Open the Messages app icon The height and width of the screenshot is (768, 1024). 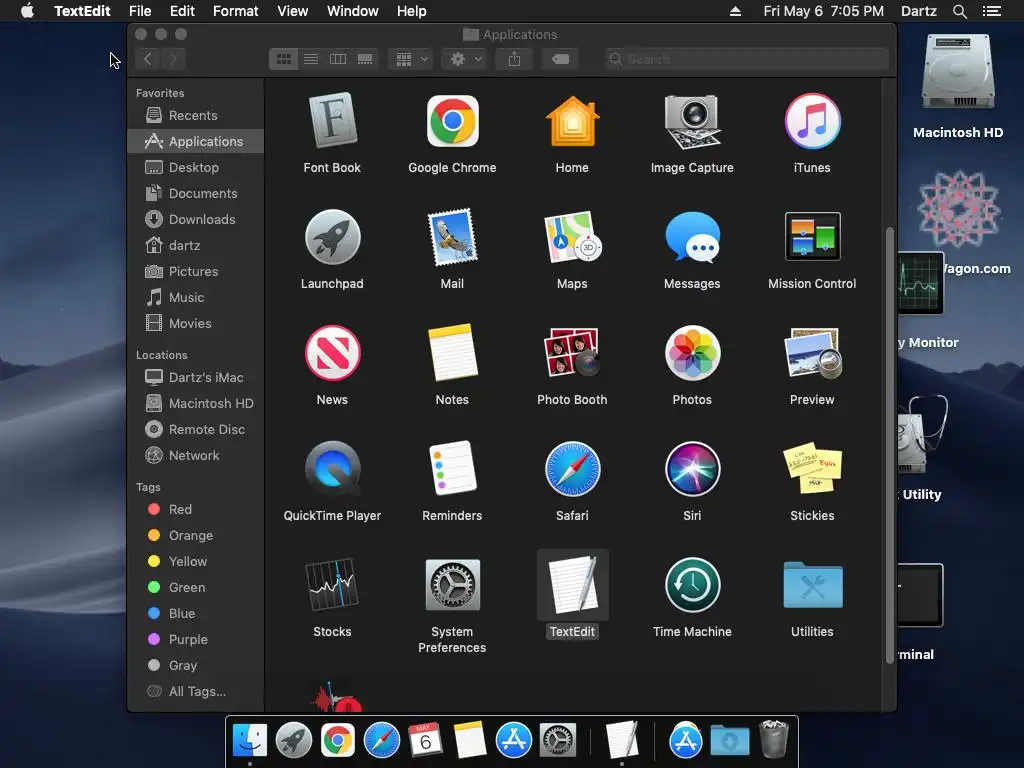pyautogui.click(x=692, y=237)
